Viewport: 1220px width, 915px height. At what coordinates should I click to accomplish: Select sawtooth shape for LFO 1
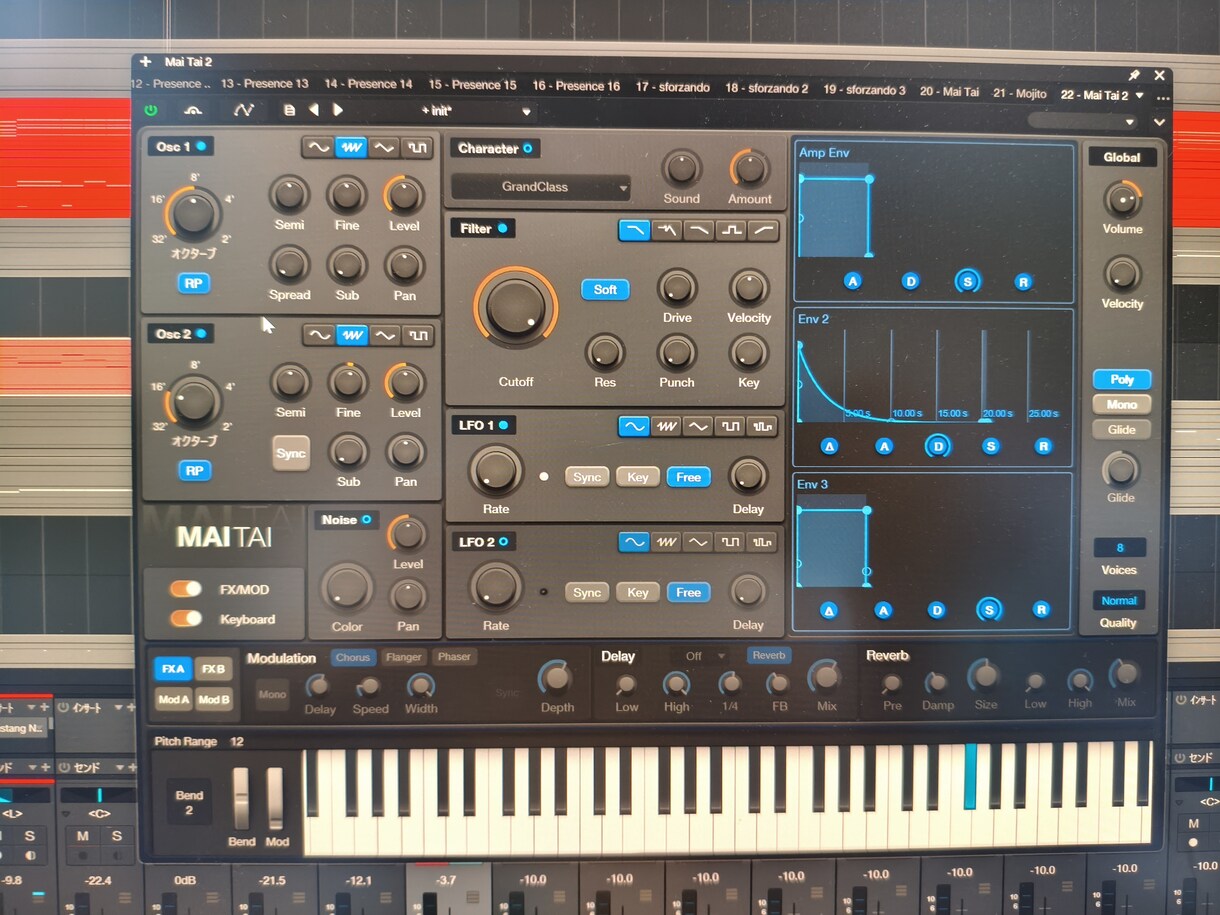pos(666,426)
